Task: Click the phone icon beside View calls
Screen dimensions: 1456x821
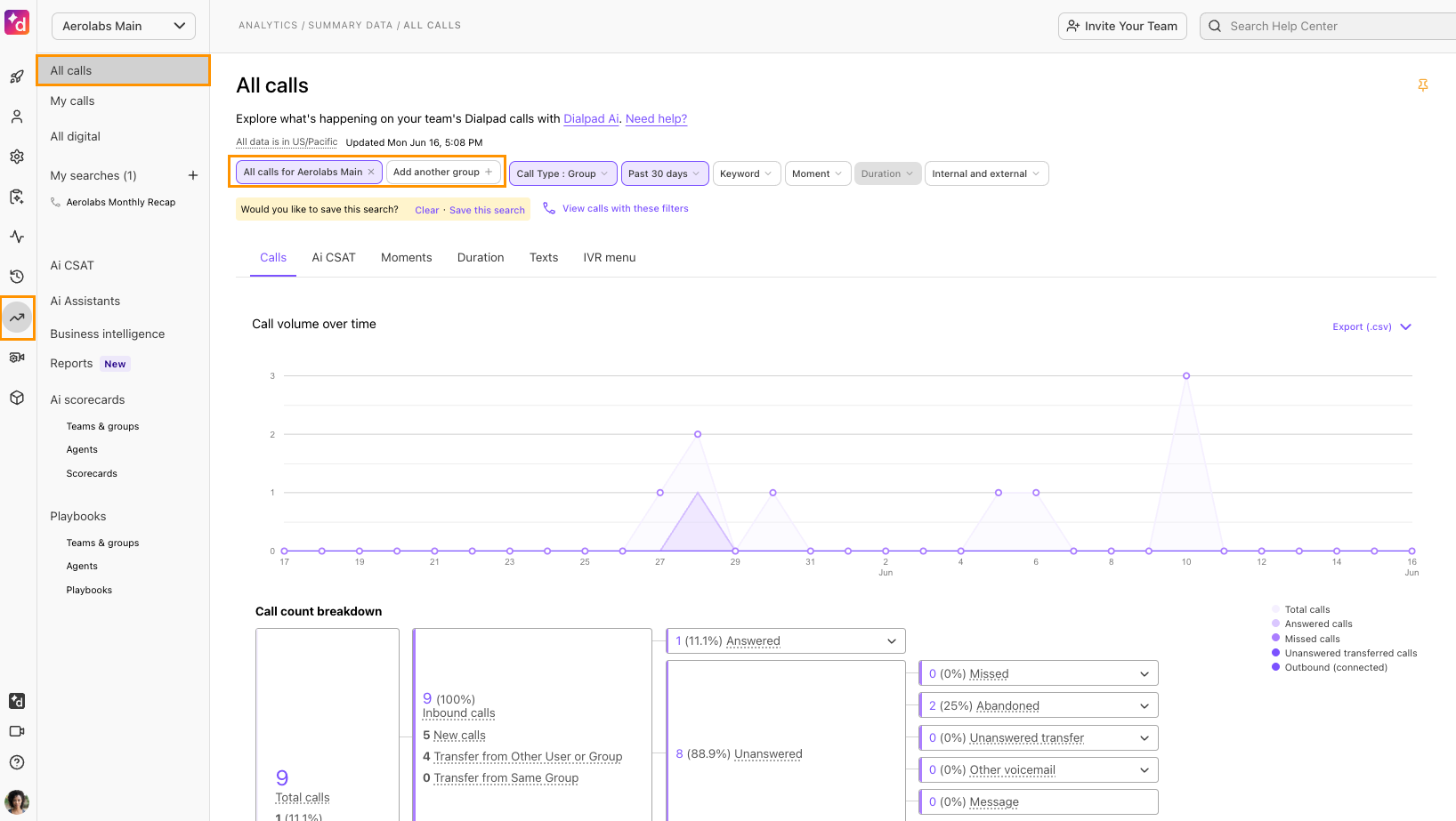Action: click(x=549, y=208)
